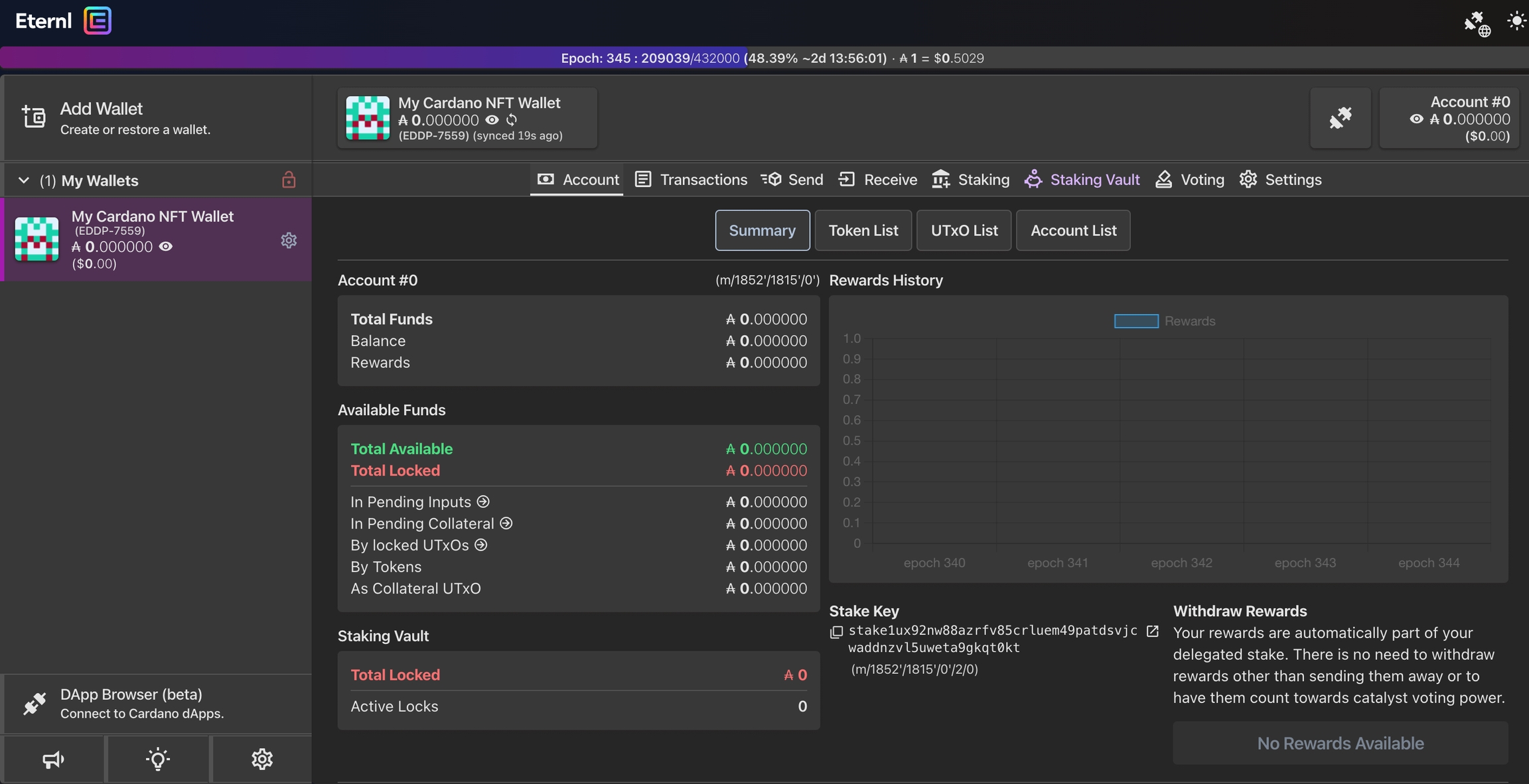
Task: Expand In Pending Inputs details arrow
Action: coord(483,502)
